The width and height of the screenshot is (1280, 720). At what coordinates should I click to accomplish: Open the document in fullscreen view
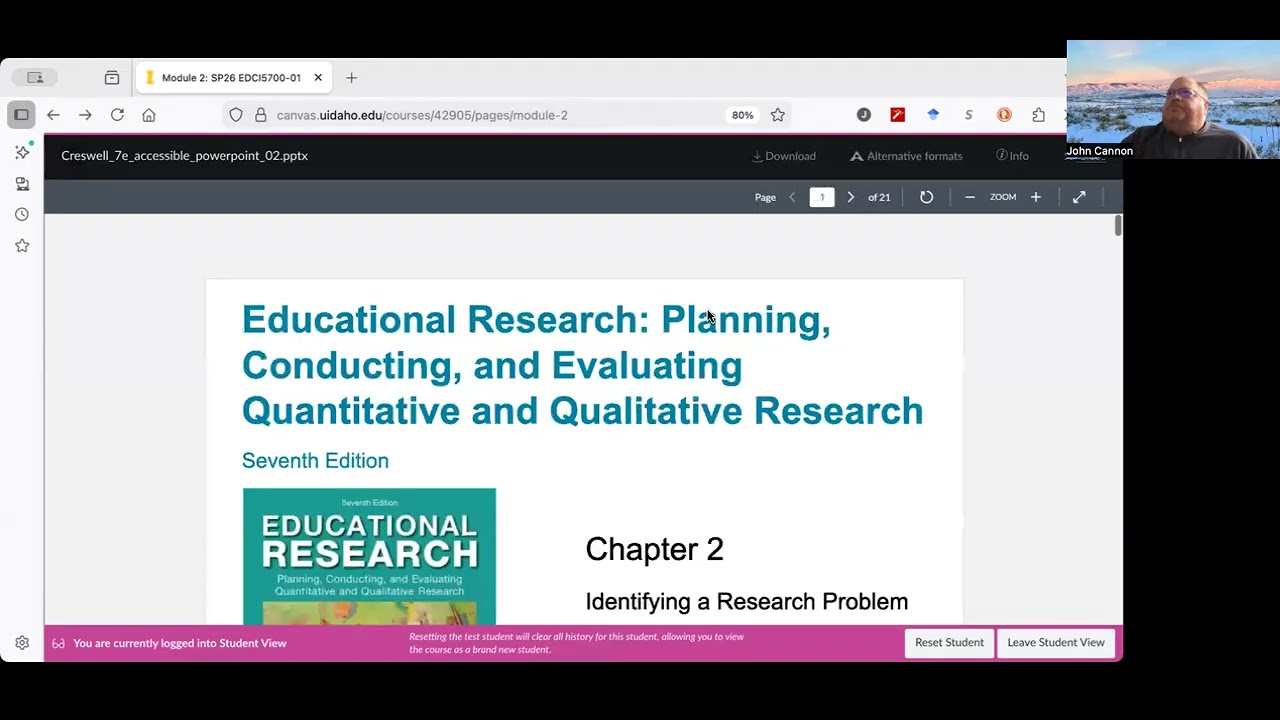tap(1079, 197)
